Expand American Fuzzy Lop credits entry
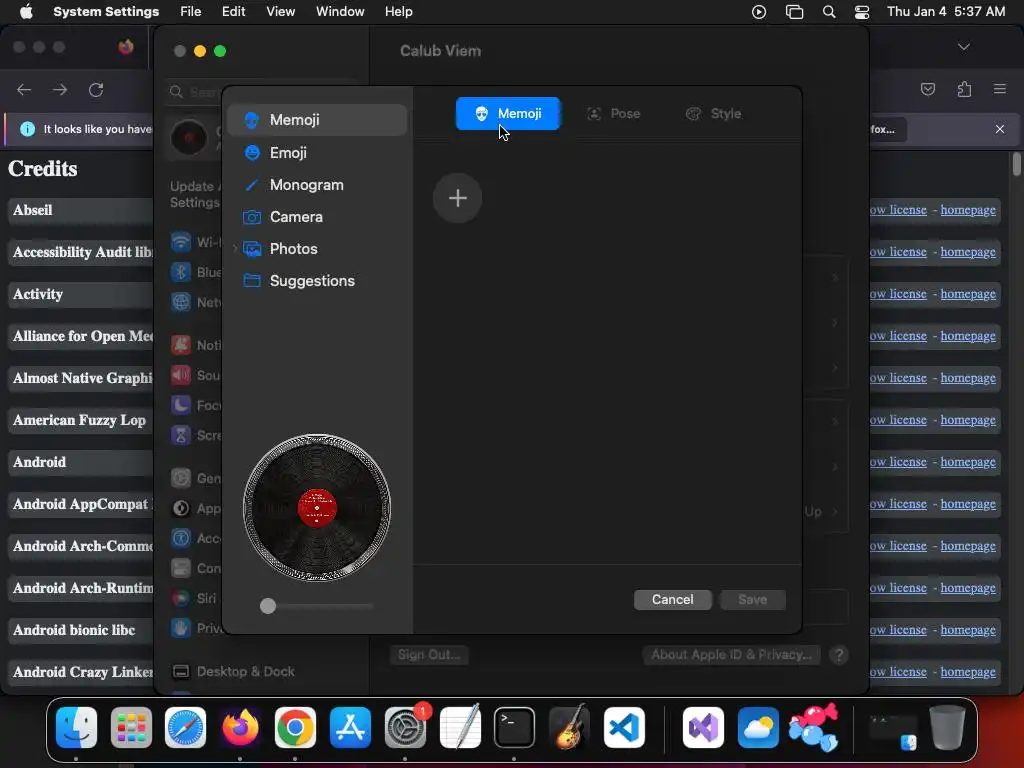 click(x=80, y=420)
